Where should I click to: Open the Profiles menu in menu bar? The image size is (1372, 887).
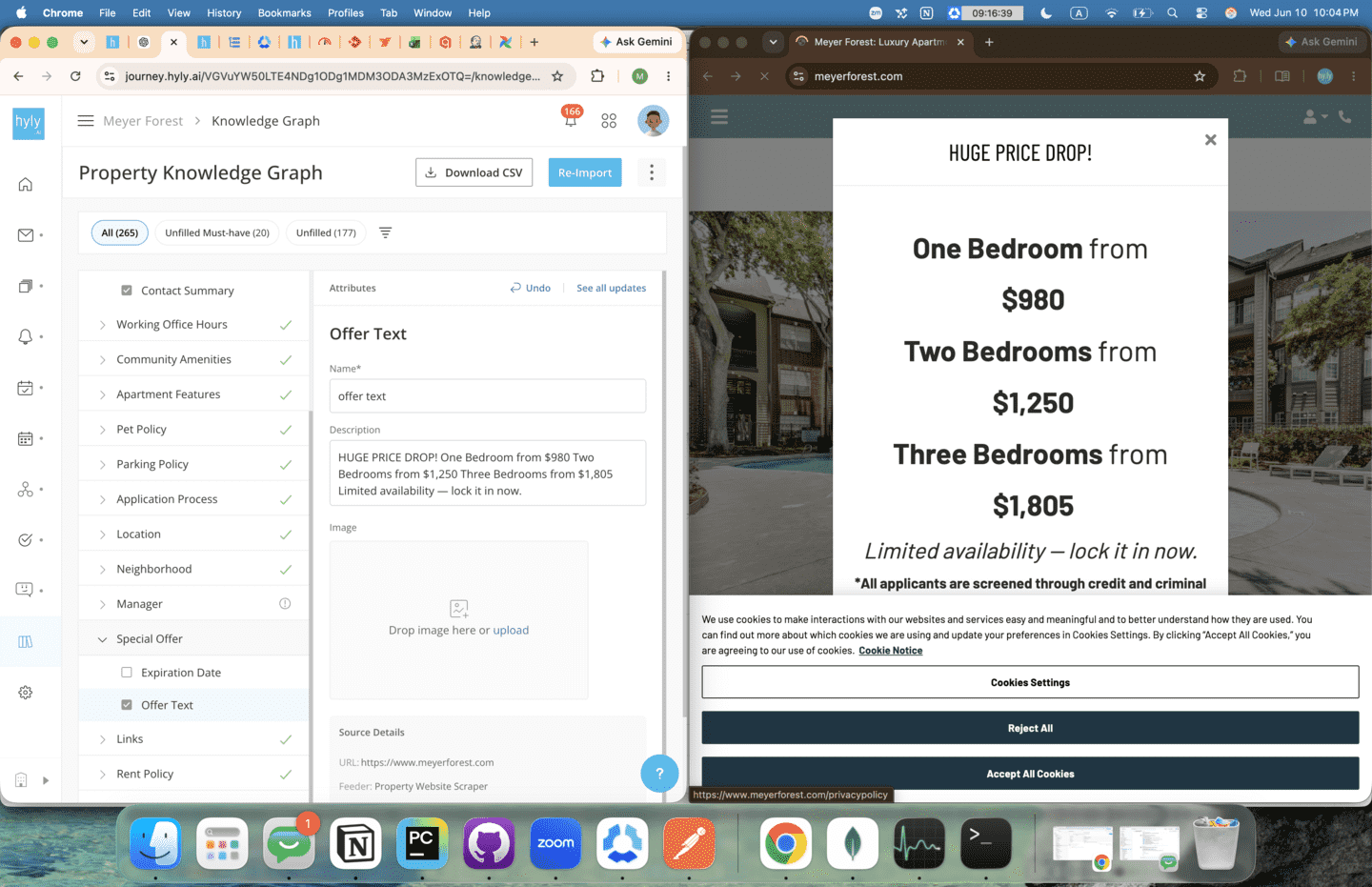[x=346, y=12]
